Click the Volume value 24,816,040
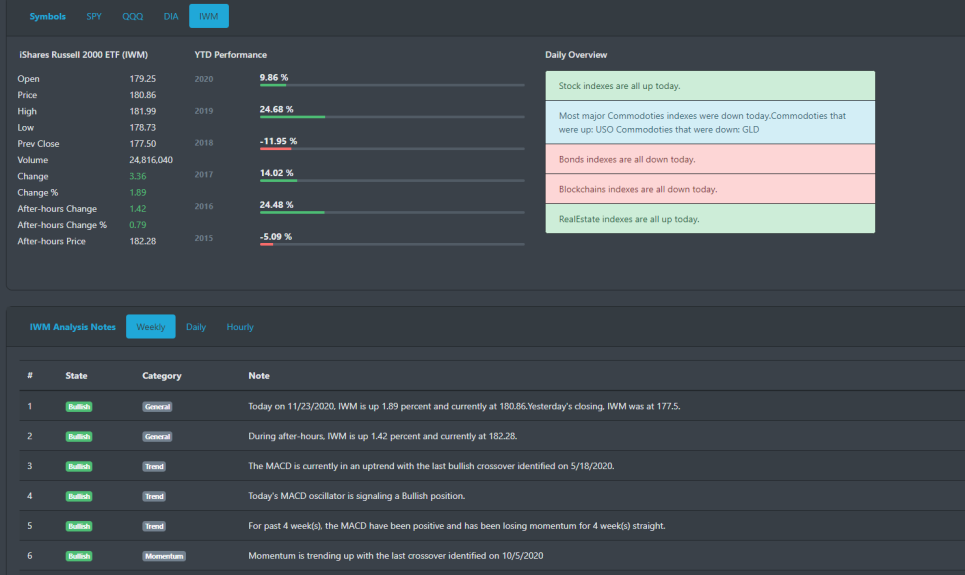Viewport: 965px width, 575px height. pyautogui.click(x=151, y=160)
